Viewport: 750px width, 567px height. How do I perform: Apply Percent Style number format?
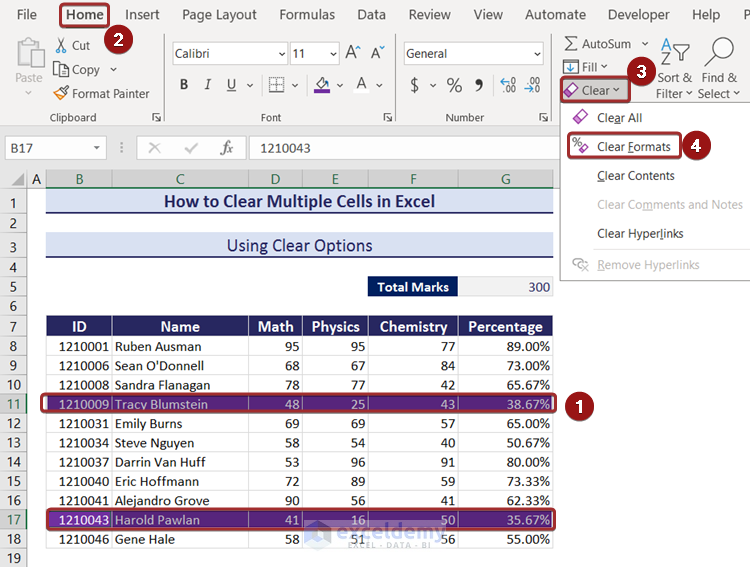454,85
